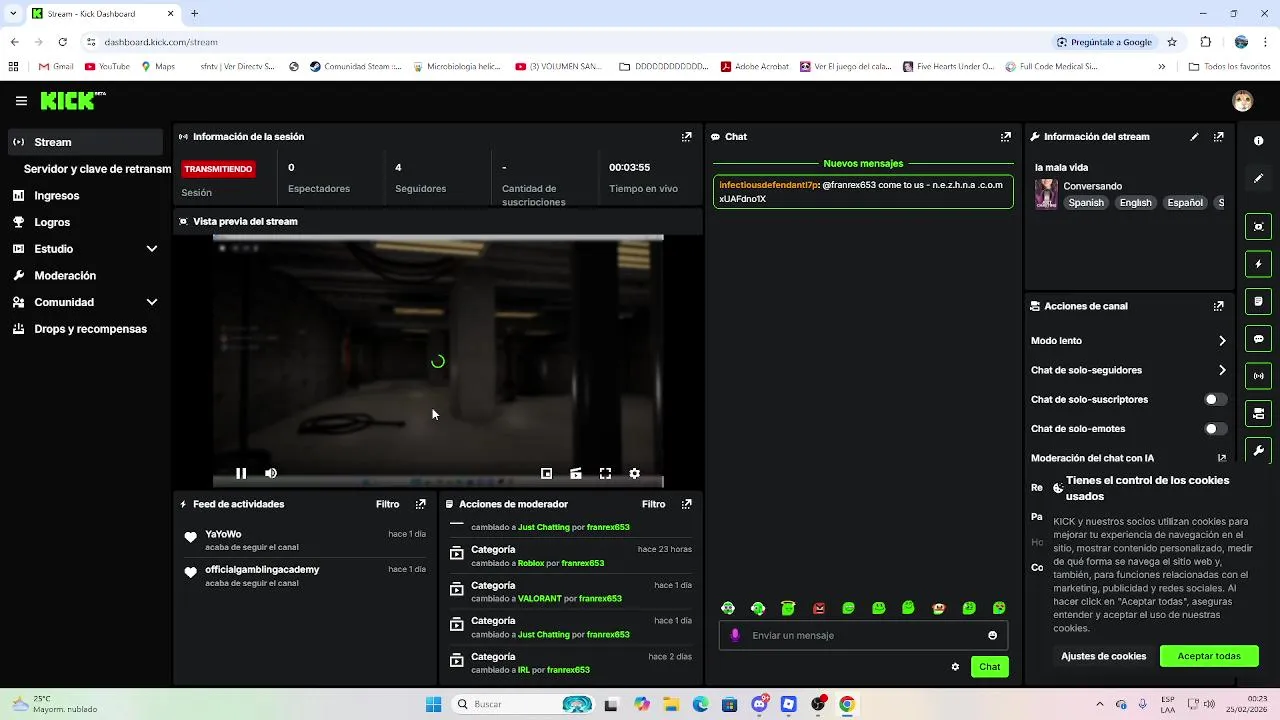Expand the Estudio sidebar section
Screen dimensions: 1280x720
point(152,249)
